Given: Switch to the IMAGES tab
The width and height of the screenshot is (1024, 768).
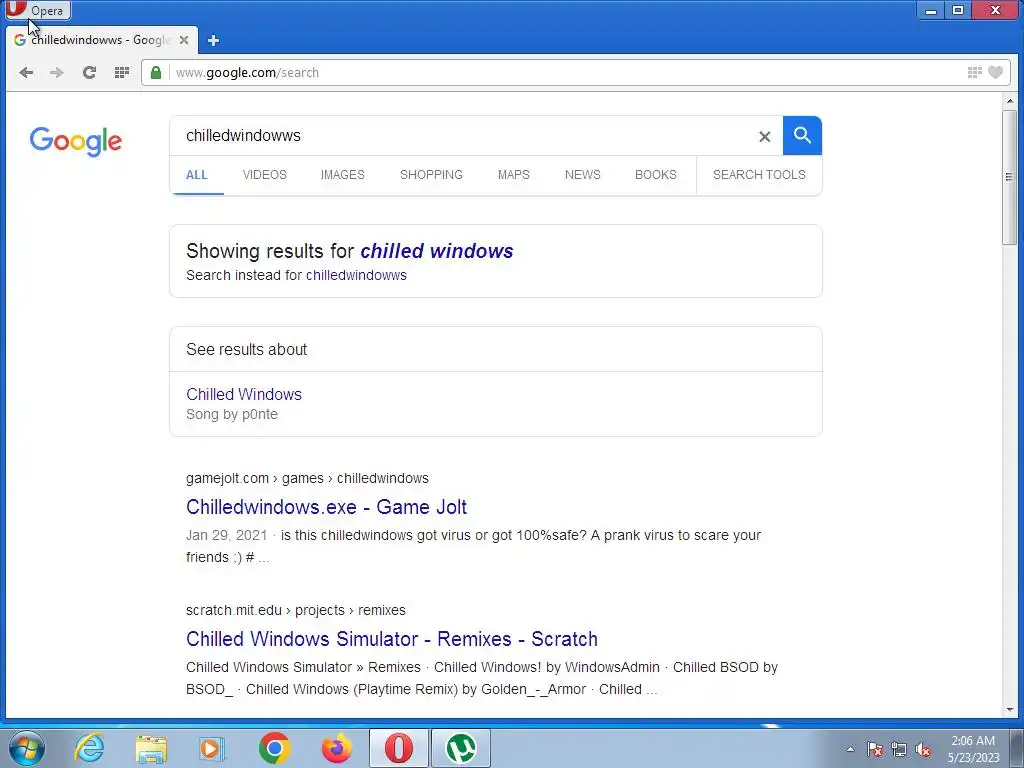Looking at the screenshot, I should coord(342,175).
